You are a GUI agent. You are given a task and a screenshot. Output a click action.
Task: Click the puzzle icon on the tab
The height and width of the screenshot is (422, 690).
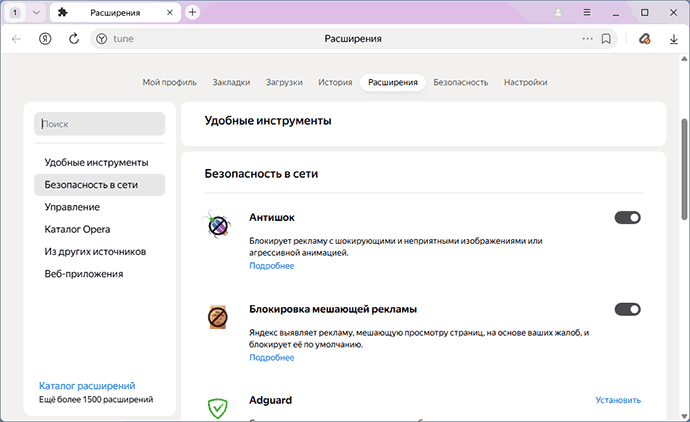[x=62, y=12]
